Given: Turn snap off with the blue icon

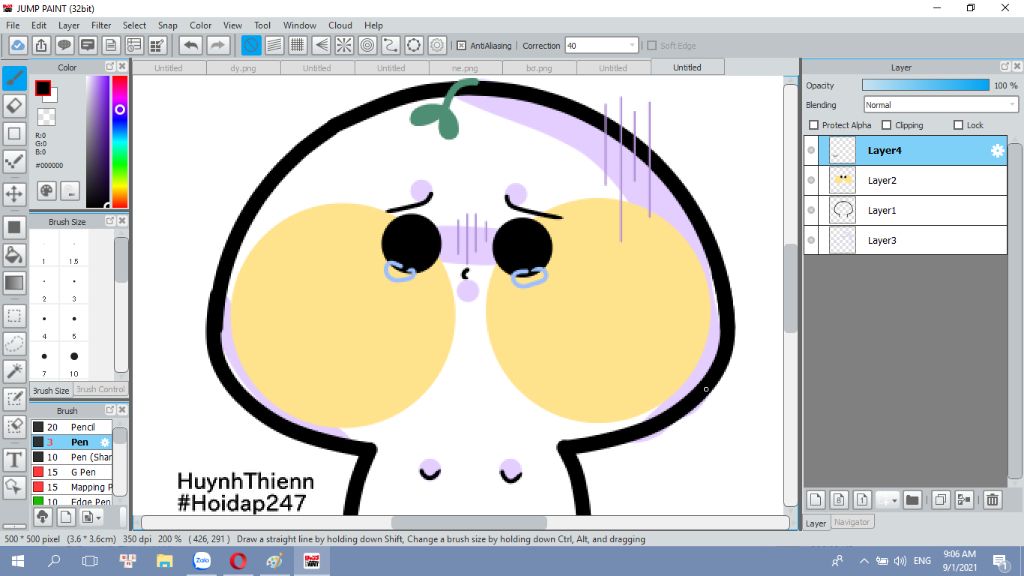Looking at the screenshot, I should pyautogui.click(x=251, y=46).
